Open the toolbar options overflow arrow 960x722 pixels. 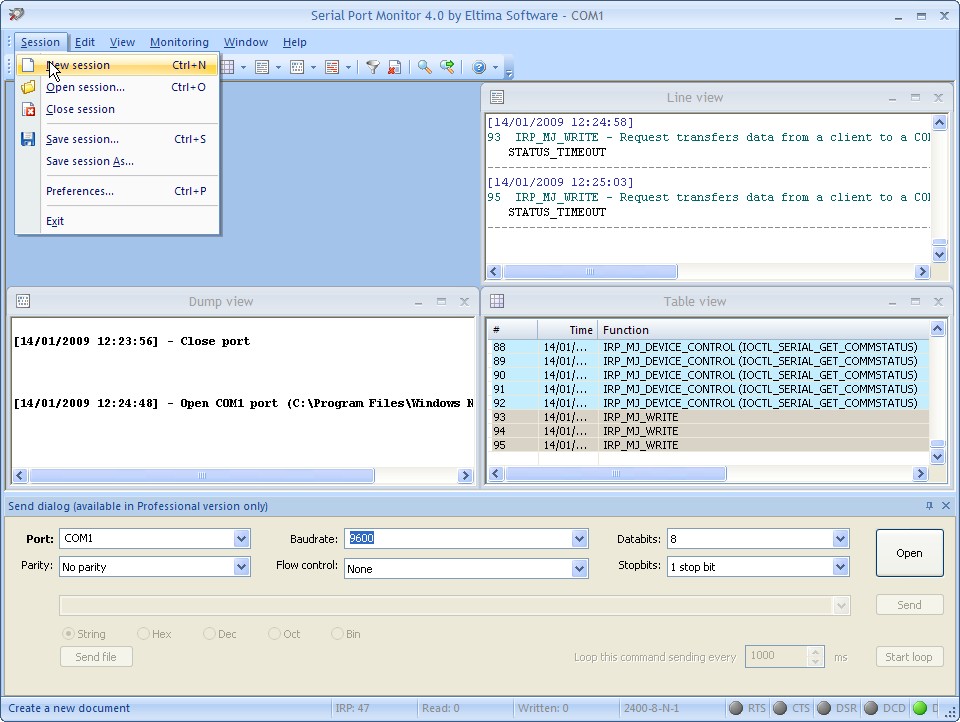pyautogui.click(x=509, y=73)
